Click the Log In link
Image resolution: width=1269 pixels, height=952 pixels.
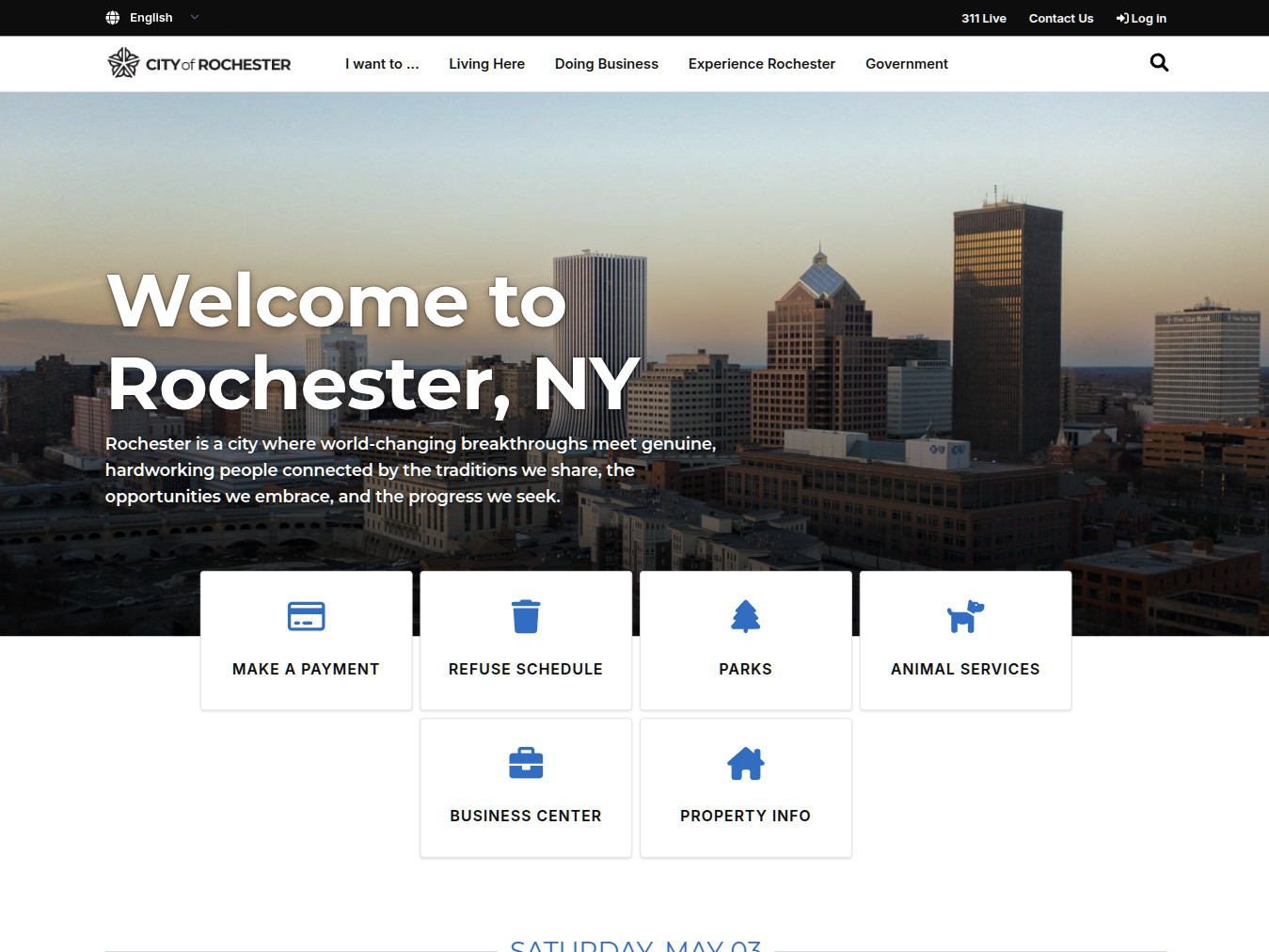1141,18
